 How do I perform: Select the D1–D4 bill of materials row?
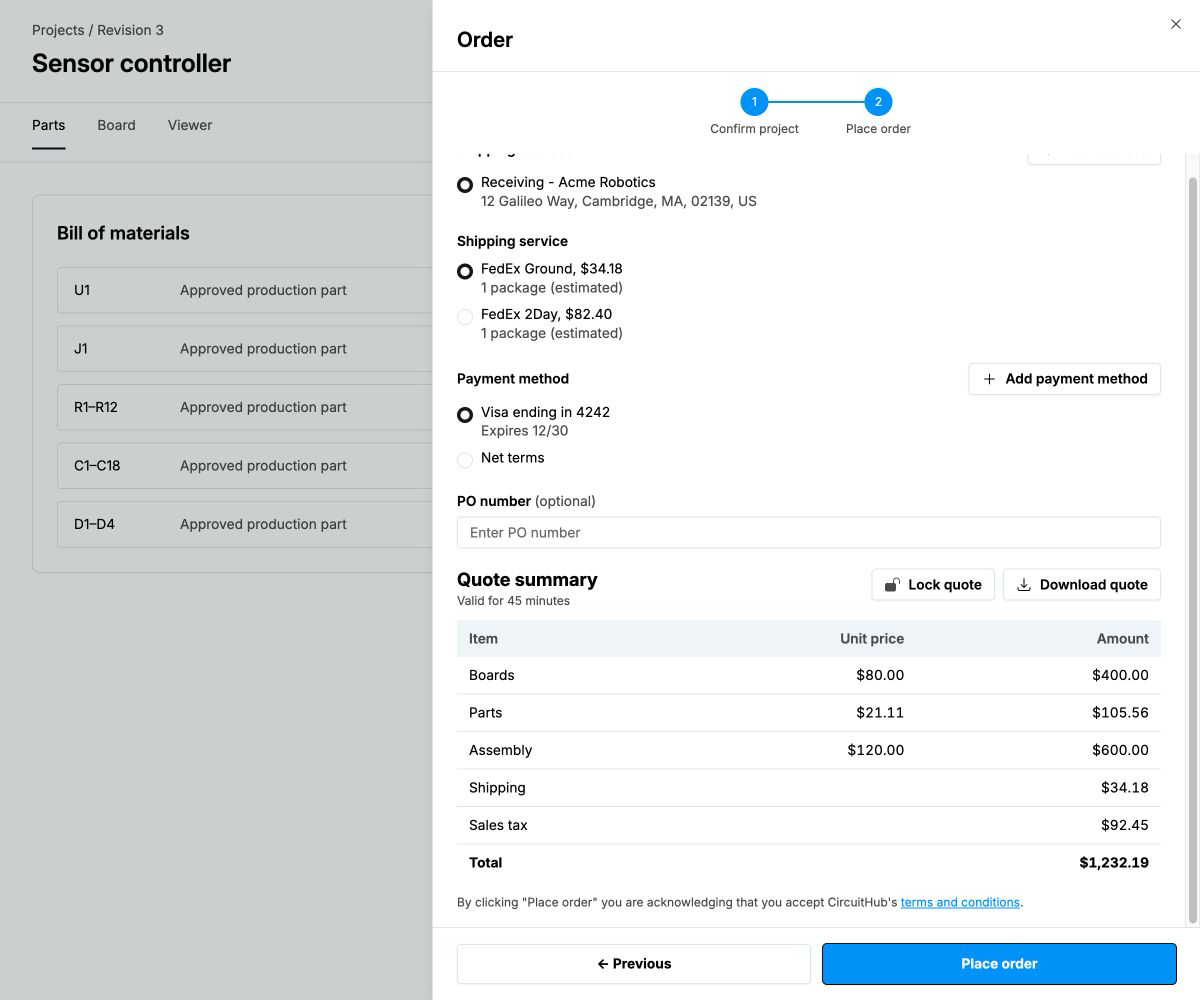click(x=245, y=524)
